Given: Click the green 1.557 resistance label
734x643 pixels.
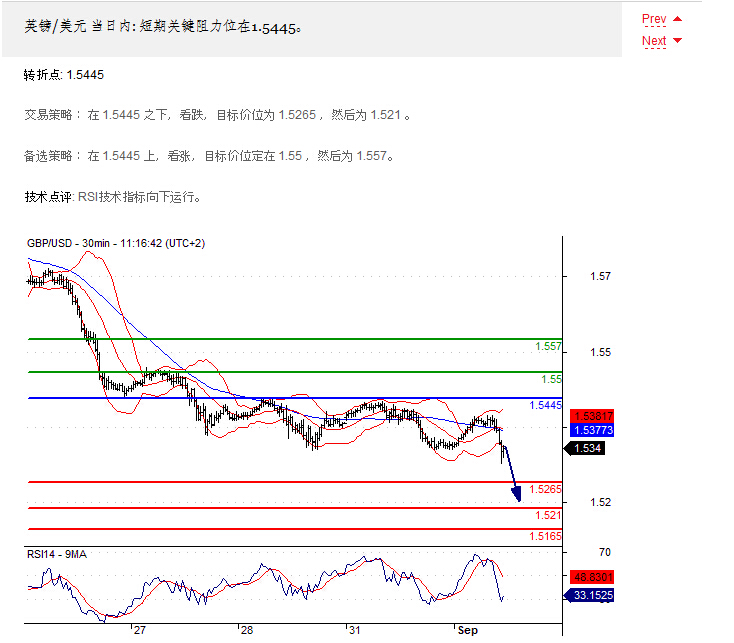Looking at the screenshot, I should coord(548,346).
